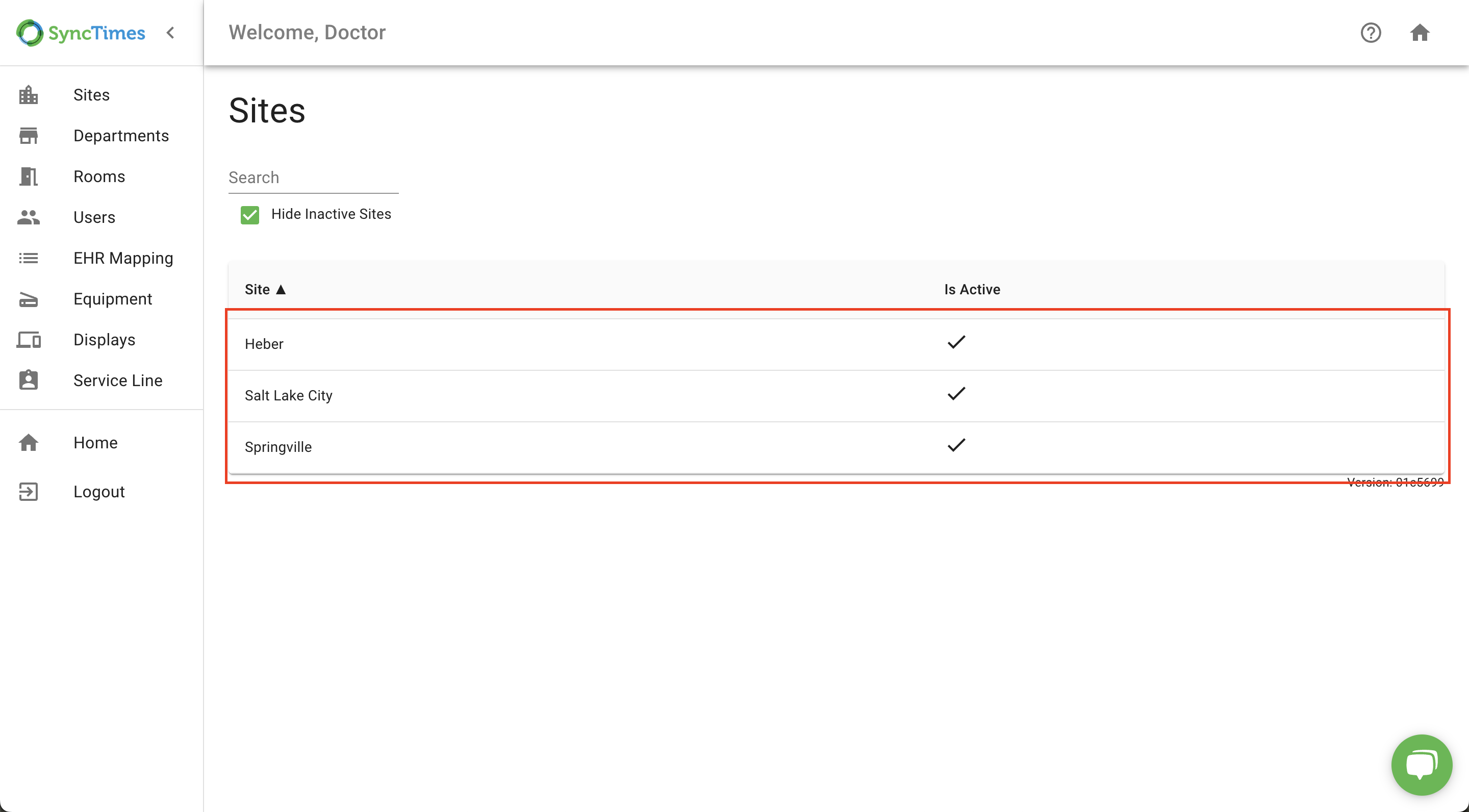1469x812 pixels.
Task: Click the Service Line badge icon
Action: click(x=29, y=380)
